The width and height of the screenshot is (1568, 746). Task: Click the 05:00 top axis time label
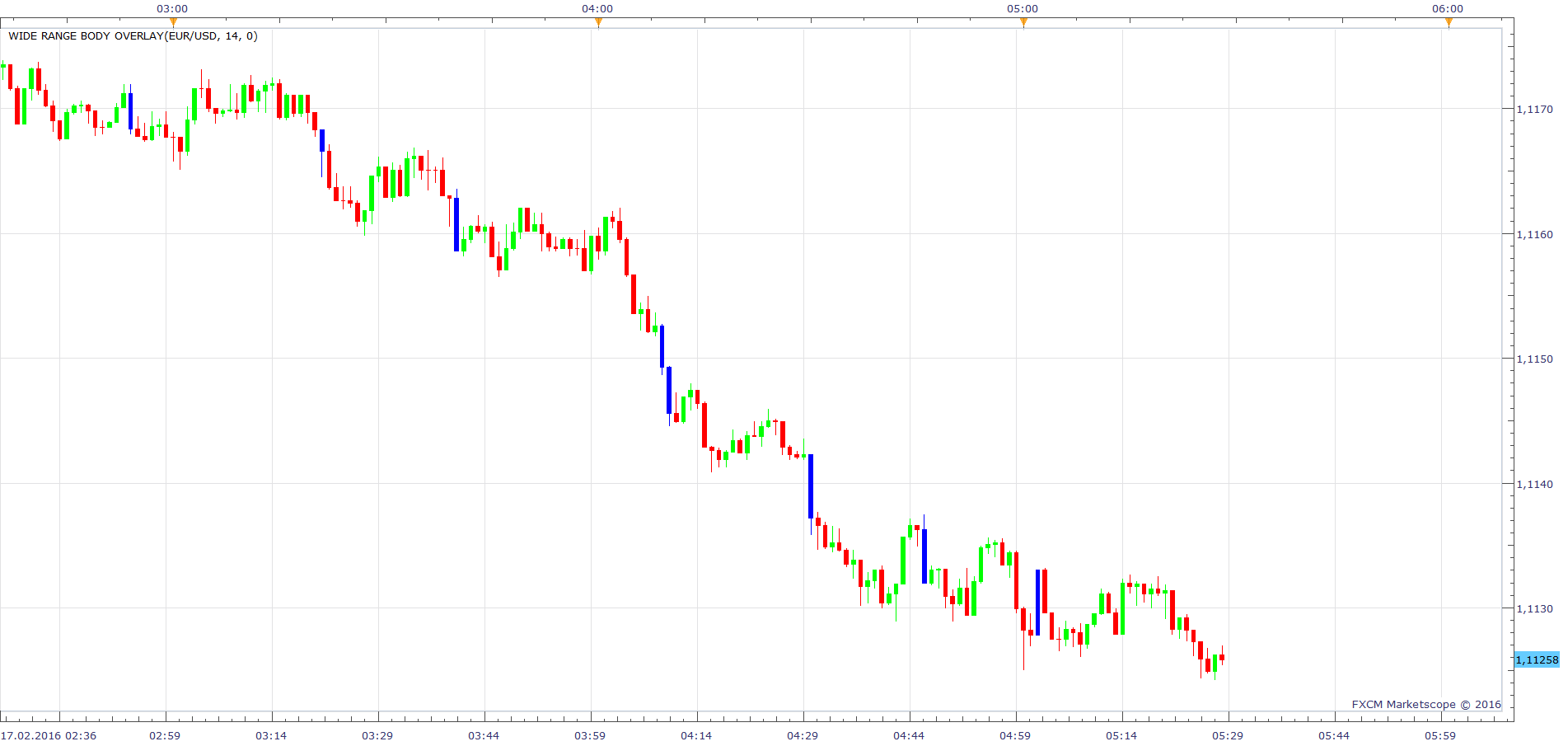(1023, 8)
